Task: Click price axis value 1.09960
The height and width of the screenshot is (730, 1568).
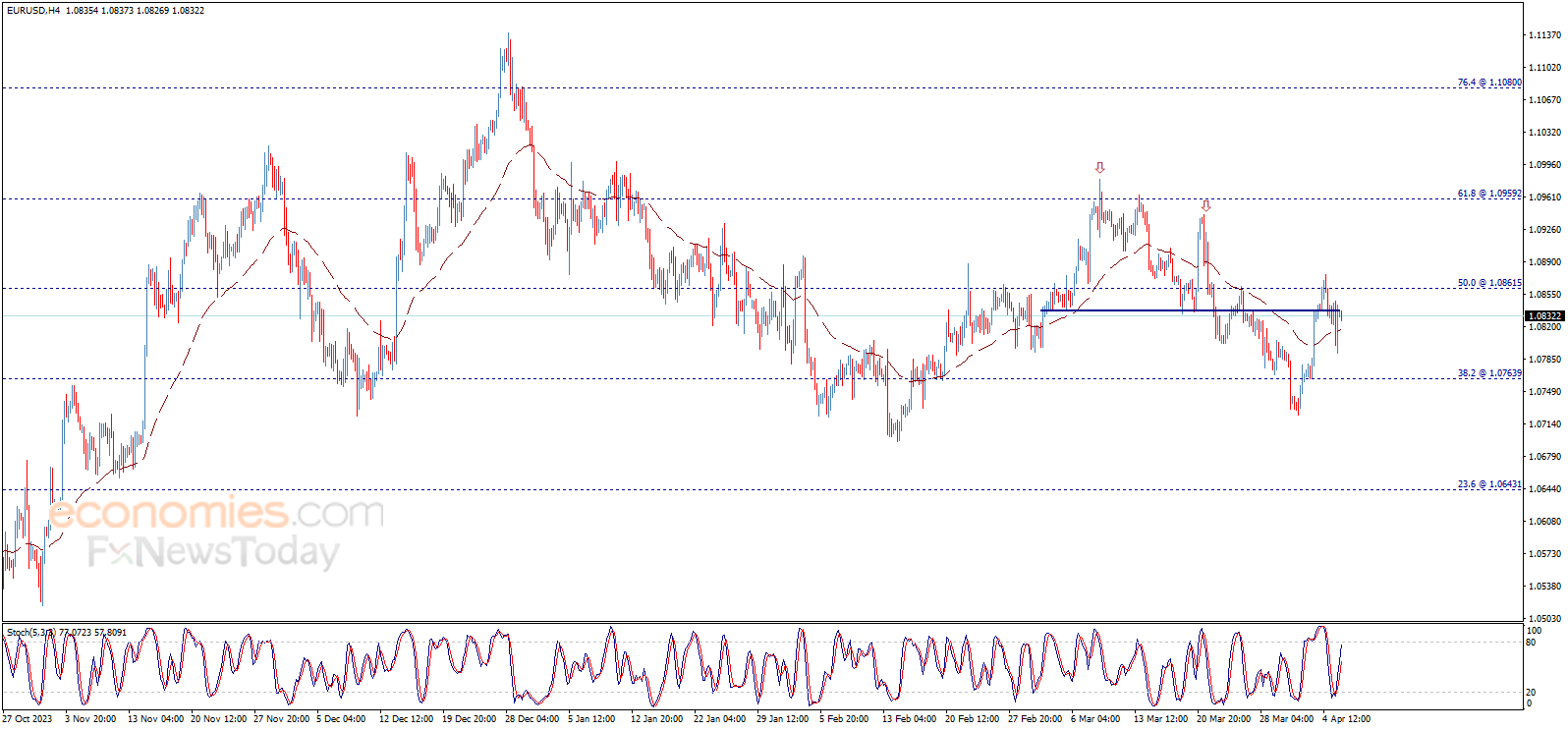Action: (x=1544, y=165)
